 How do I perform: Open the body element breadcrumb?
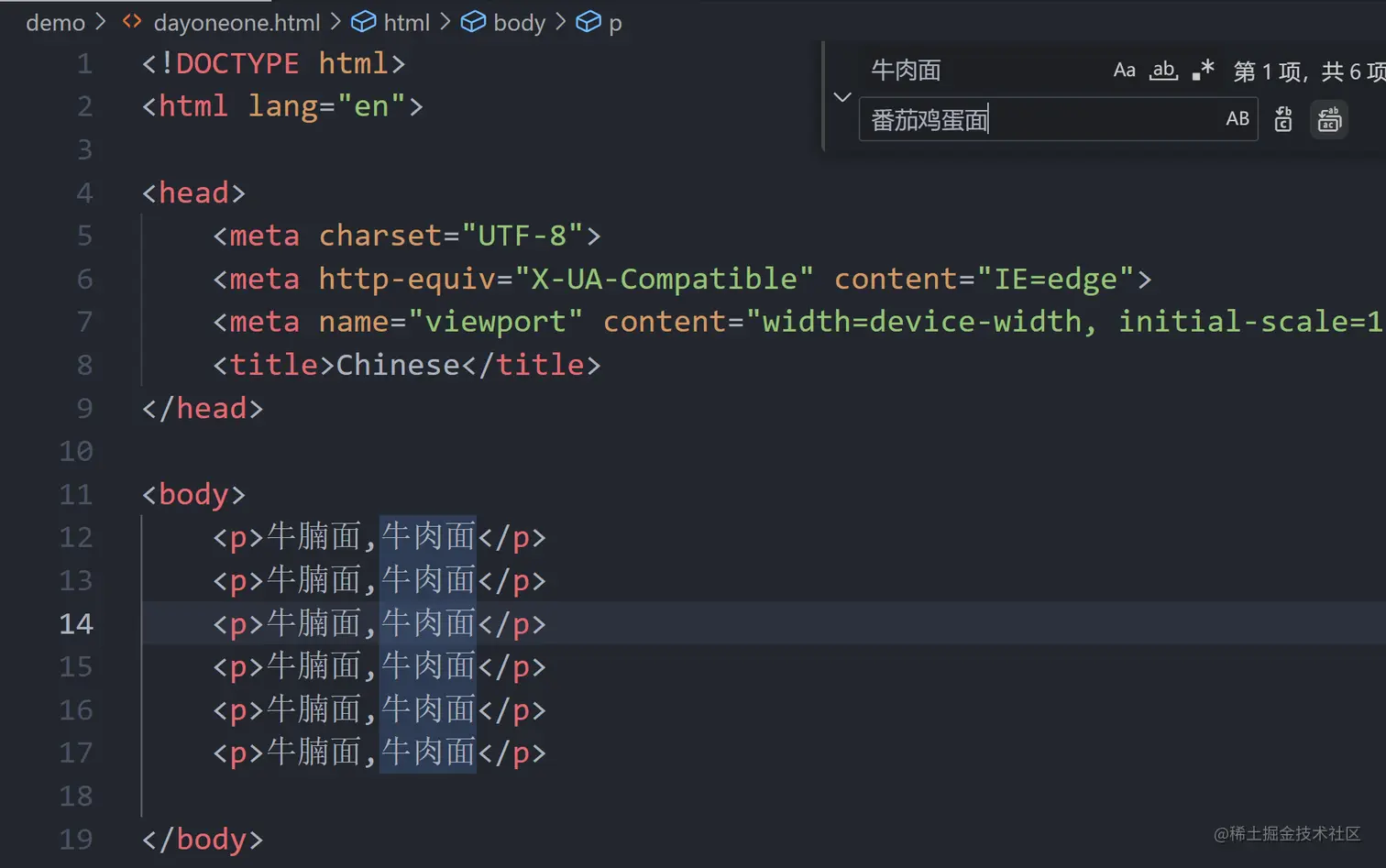[x=519, y=23]
